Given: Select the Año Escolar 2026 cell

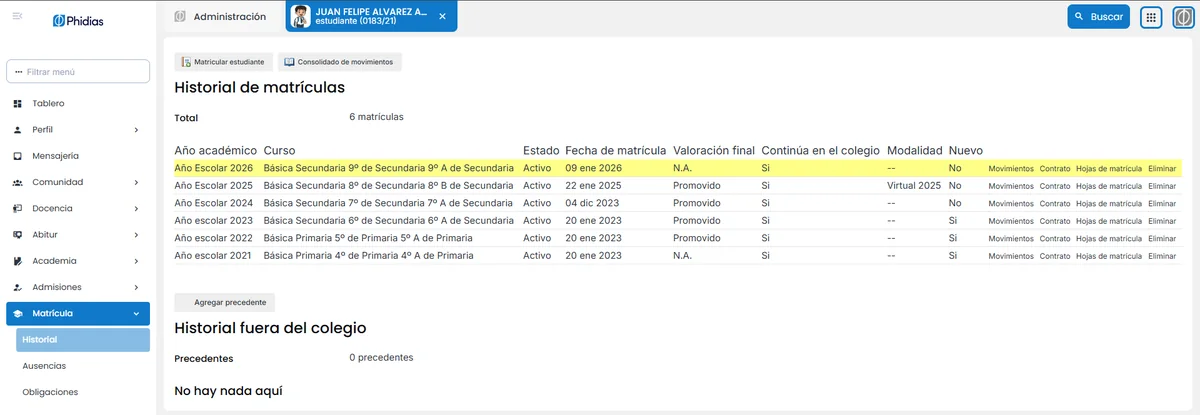Looking at the screenshot, I should pyautogui.click(x=214, y=168).
